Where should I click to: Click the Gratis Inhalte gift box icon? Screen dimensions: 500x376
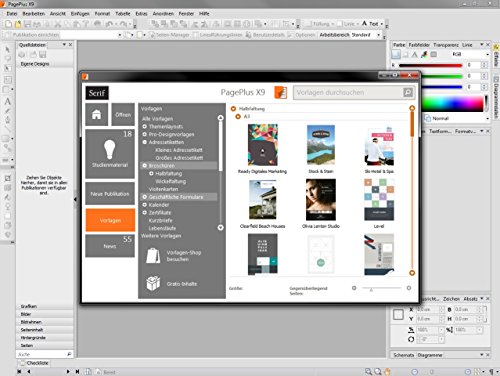(153, 283)
